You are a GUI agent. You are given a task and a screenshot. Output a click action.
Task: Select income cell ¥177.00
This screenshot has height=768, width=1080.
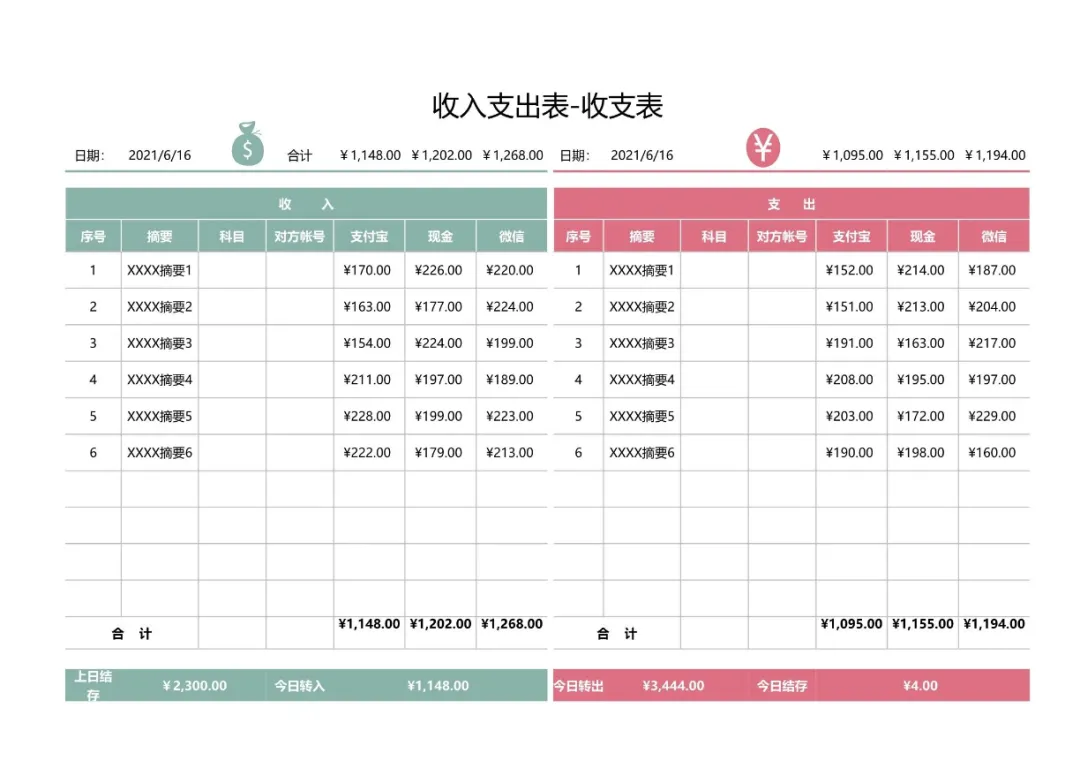[439, 307]
